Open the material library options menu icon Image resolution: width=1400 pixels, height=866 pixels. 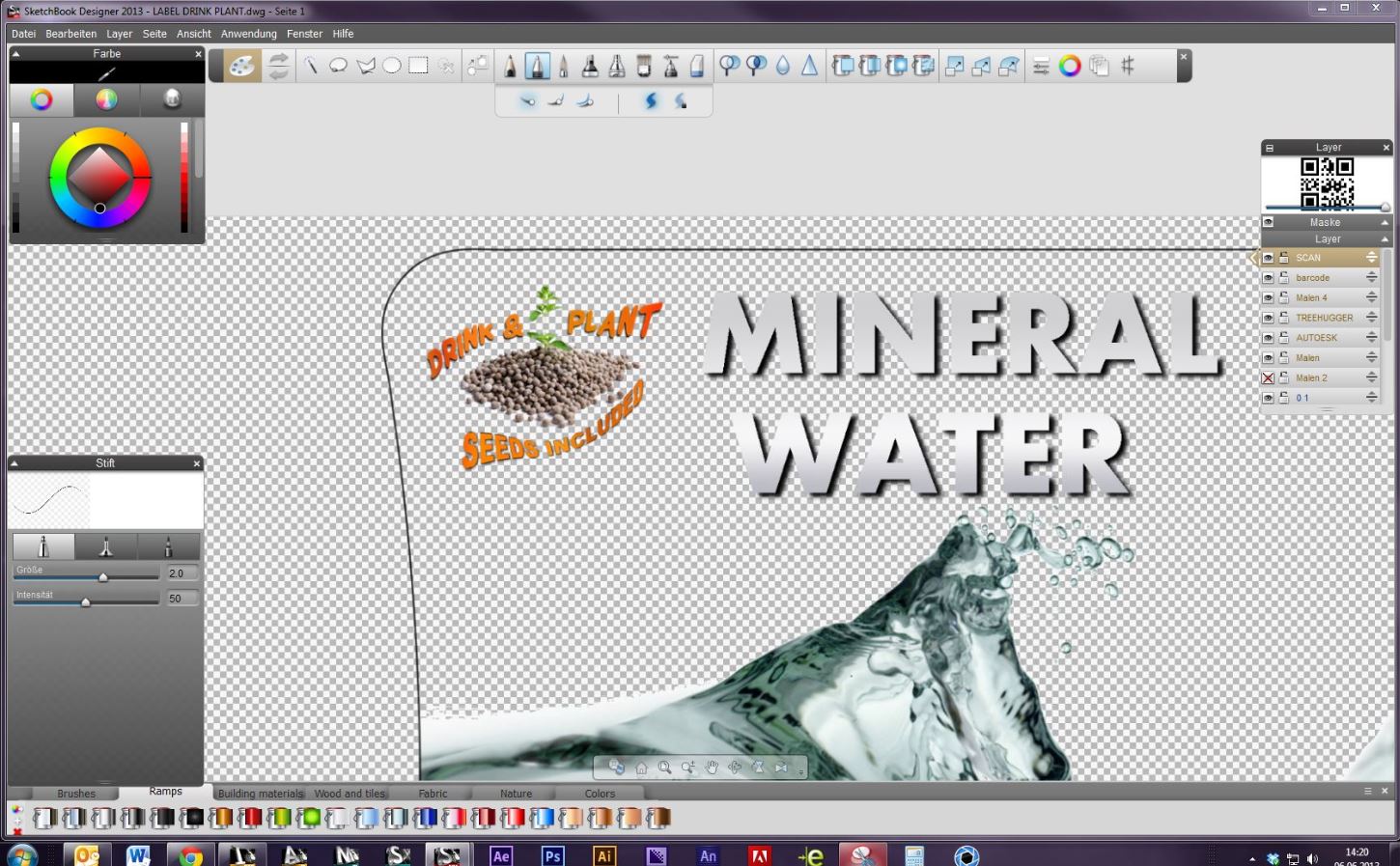click(1367, 791)
